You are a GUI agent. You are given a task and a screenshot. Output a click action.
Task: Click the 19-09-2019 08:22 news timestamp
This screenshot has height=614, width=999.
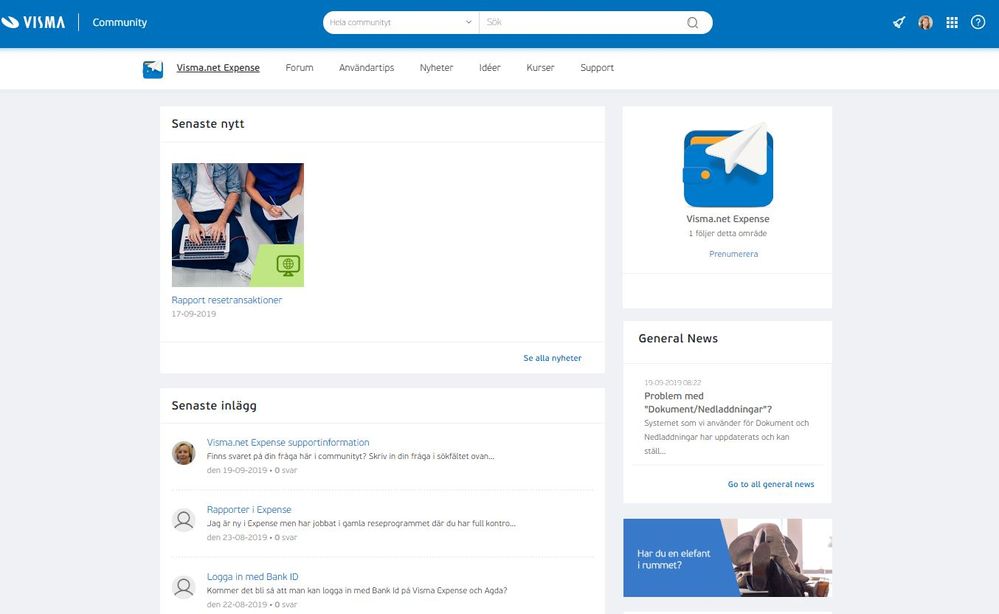tap(673, 382)
